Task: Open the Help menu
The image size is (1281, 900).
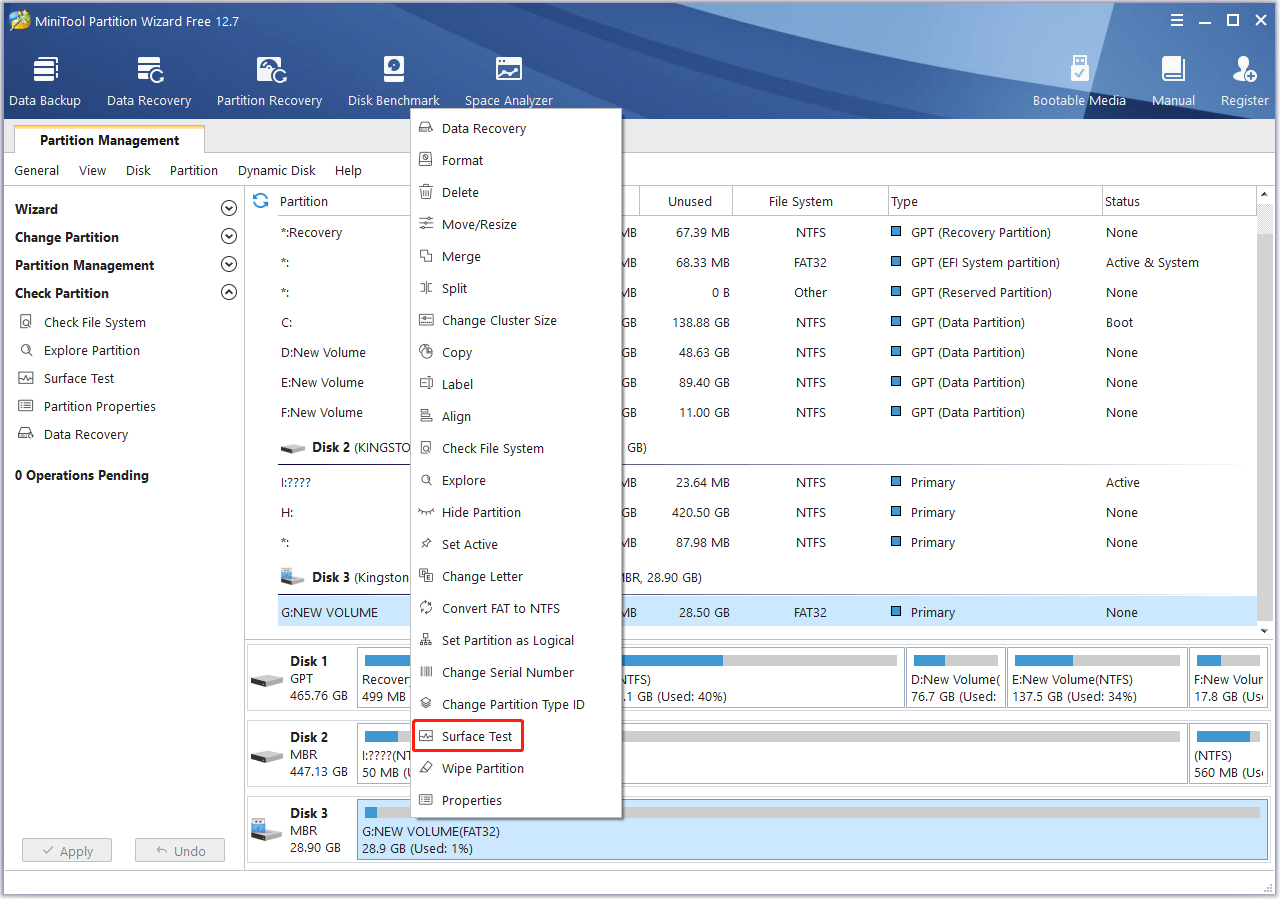Action: click(348, 170)
